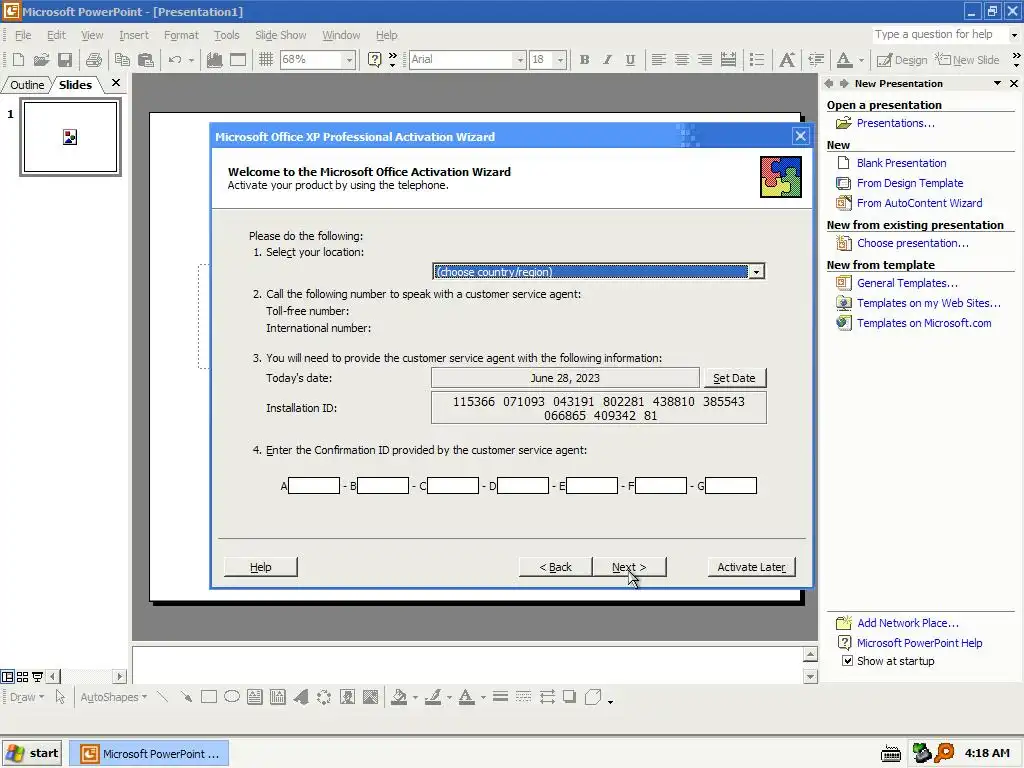Image resolution: width=1024 pixels, height=768 pixels.
Task: Click the Activate Later button
Action: [x=751, y=567]
